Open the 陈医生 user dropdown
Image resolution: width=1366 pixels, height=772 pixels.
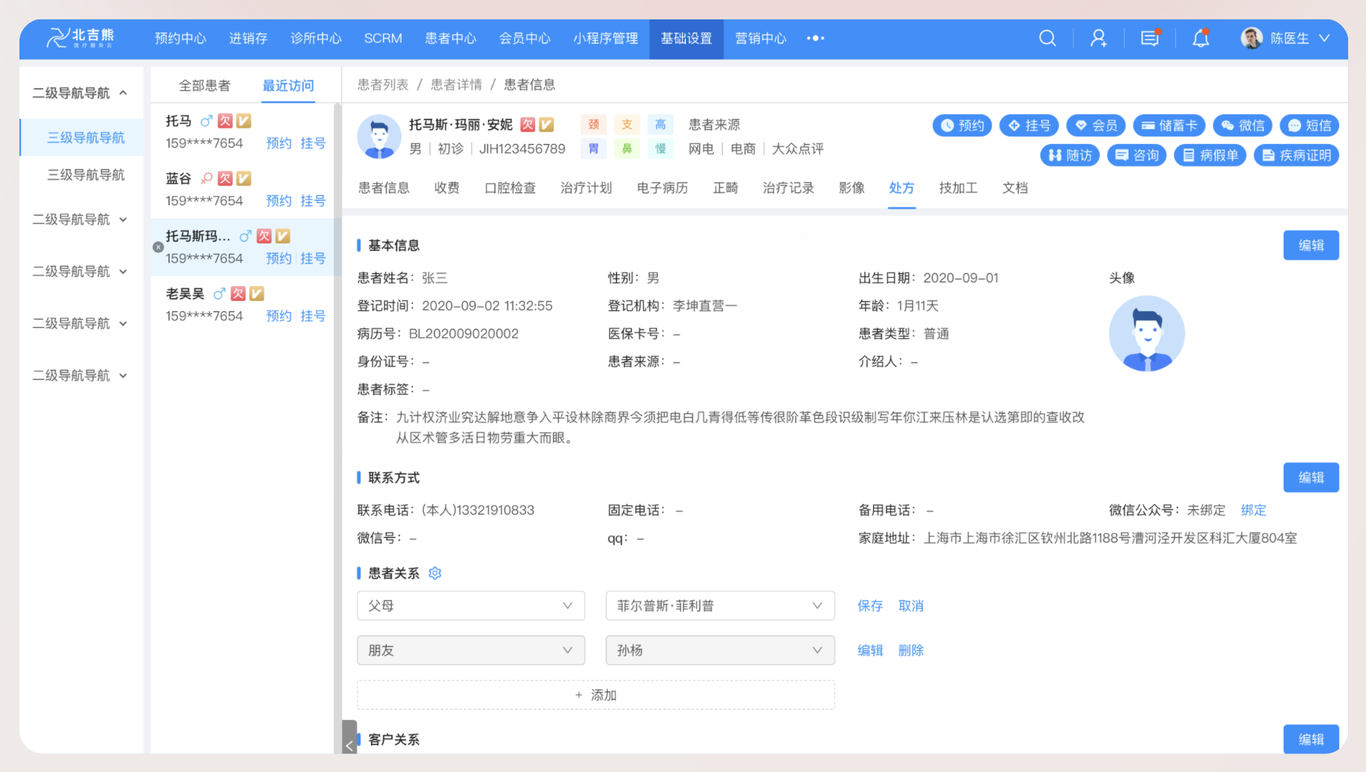(x=1285, y=38)
